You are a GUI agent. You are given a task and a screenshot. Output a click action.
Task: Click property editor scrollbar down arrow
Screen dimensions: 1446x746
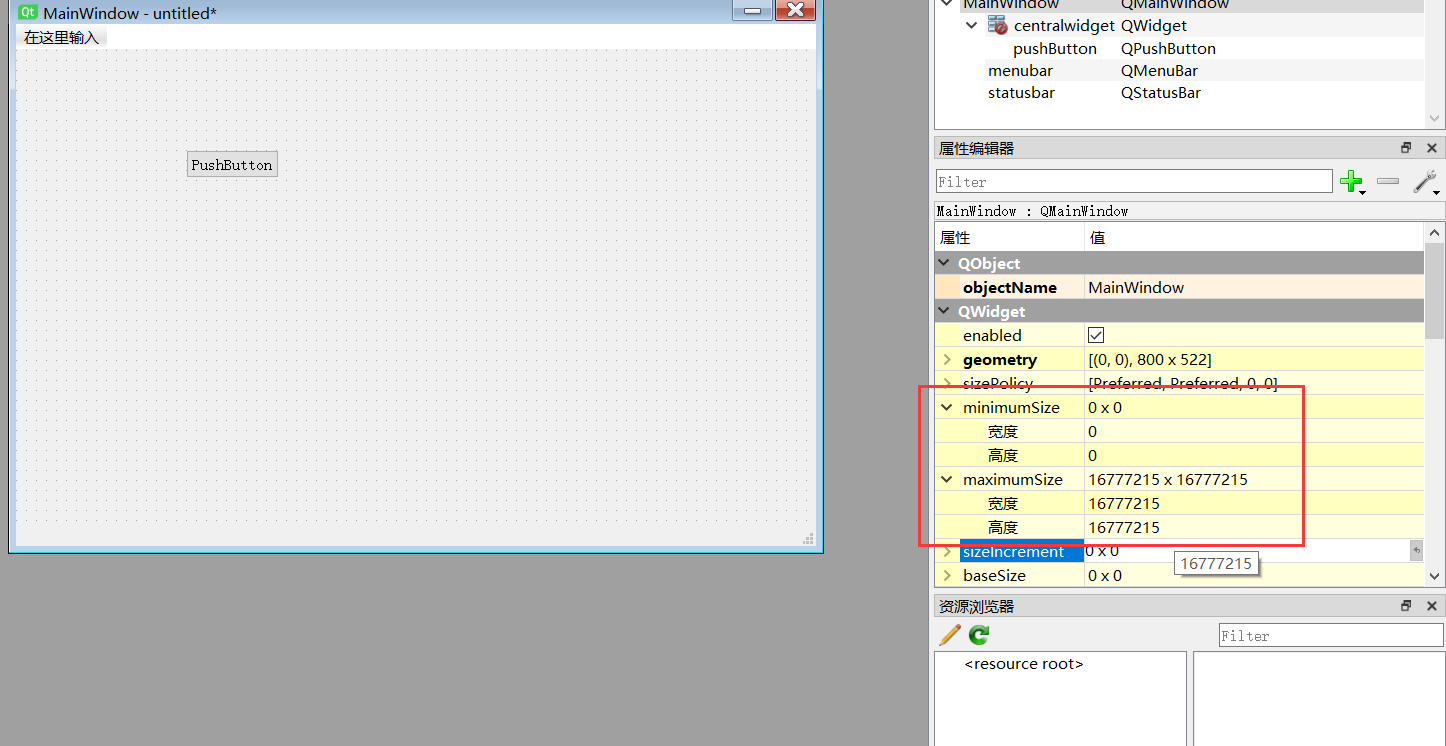point(1435,577)
